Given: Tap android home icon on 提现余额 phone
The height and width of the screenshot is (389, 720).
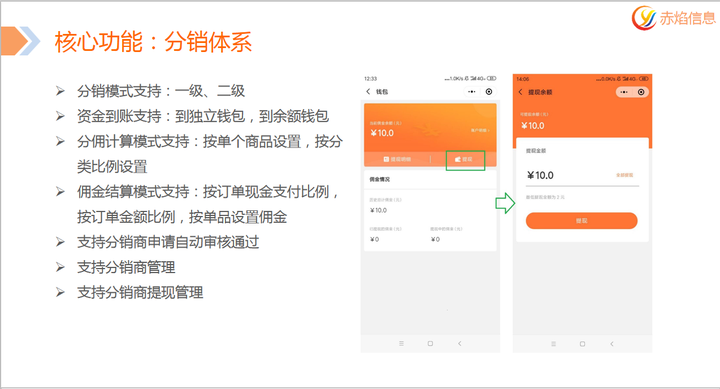Looking at the screenshot, I should pos(582,344).
